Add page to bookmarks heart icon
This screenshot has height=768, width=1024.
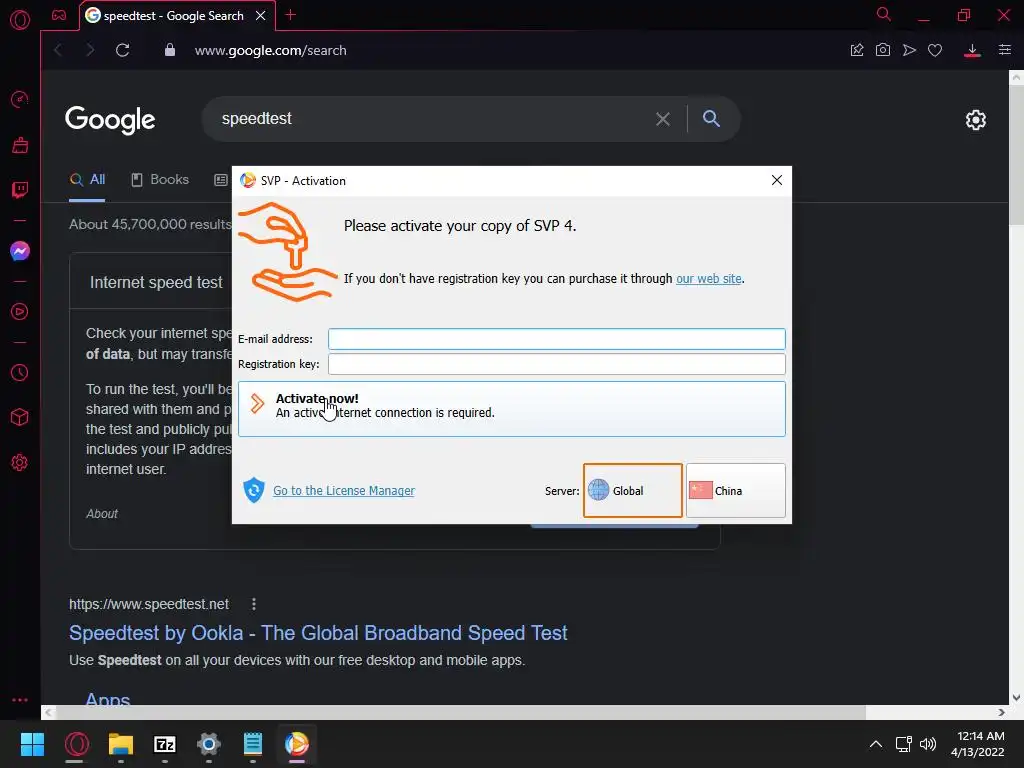click(935, 50)
